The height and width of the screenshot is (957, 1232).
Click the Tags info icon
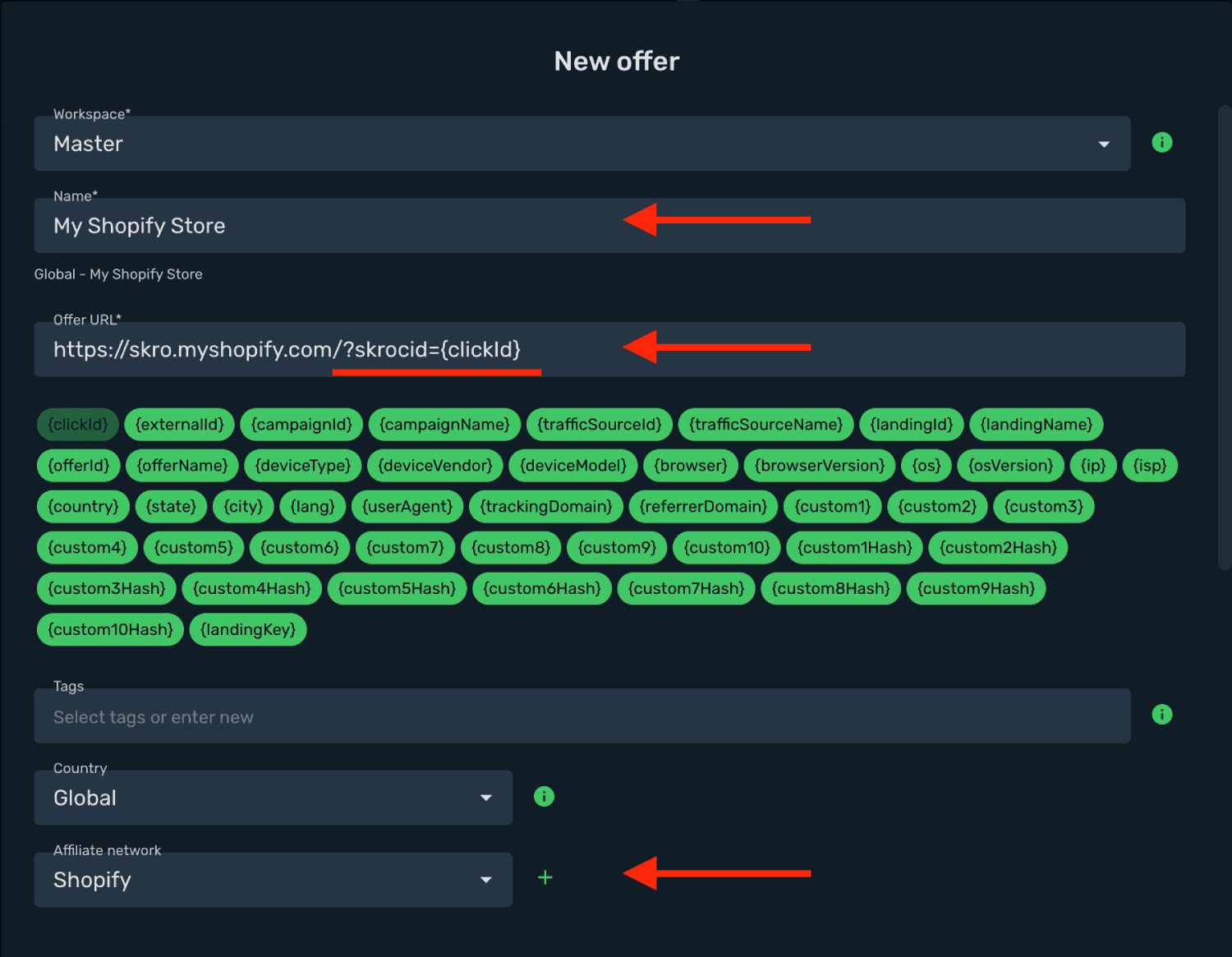click(x=1162, y=715)
